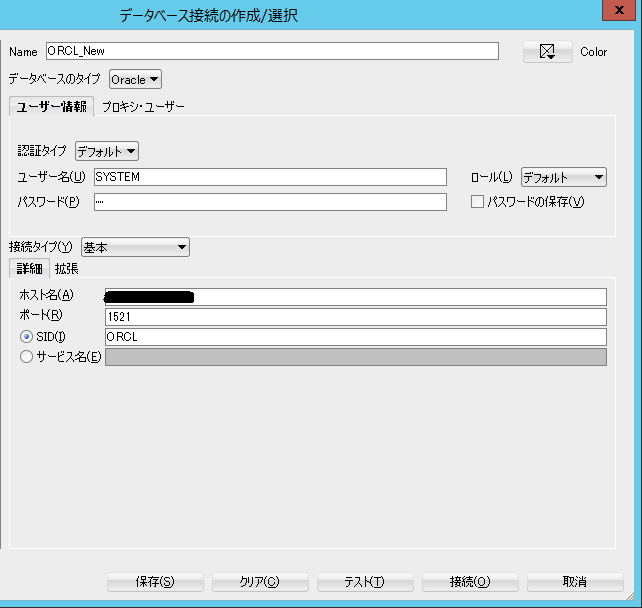
Task: Click the パスワード input field
Action: point(270,202)
